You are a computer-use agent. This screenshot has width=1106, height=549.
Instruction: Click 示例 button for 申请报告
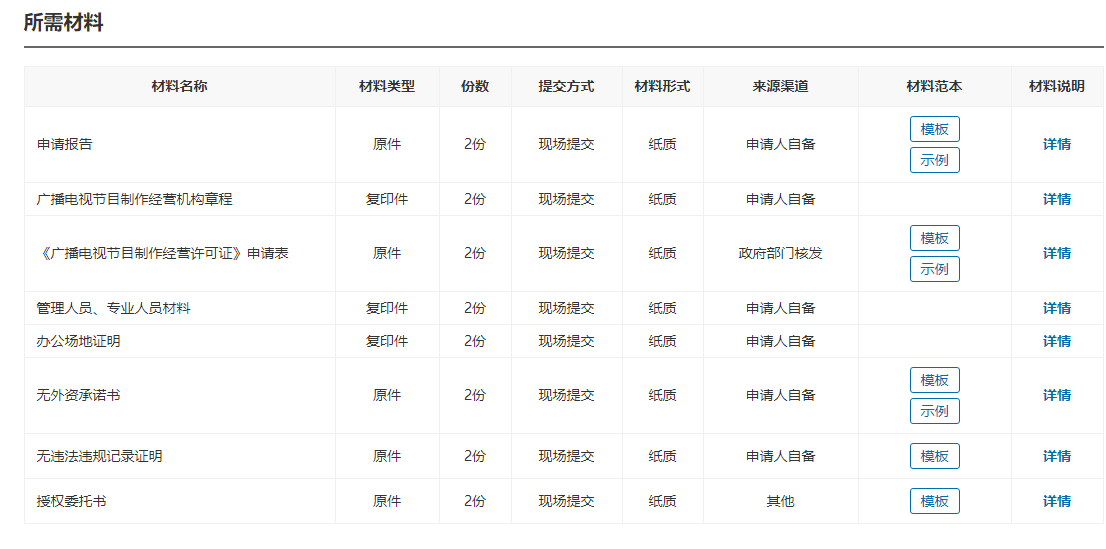click(934, 160)
